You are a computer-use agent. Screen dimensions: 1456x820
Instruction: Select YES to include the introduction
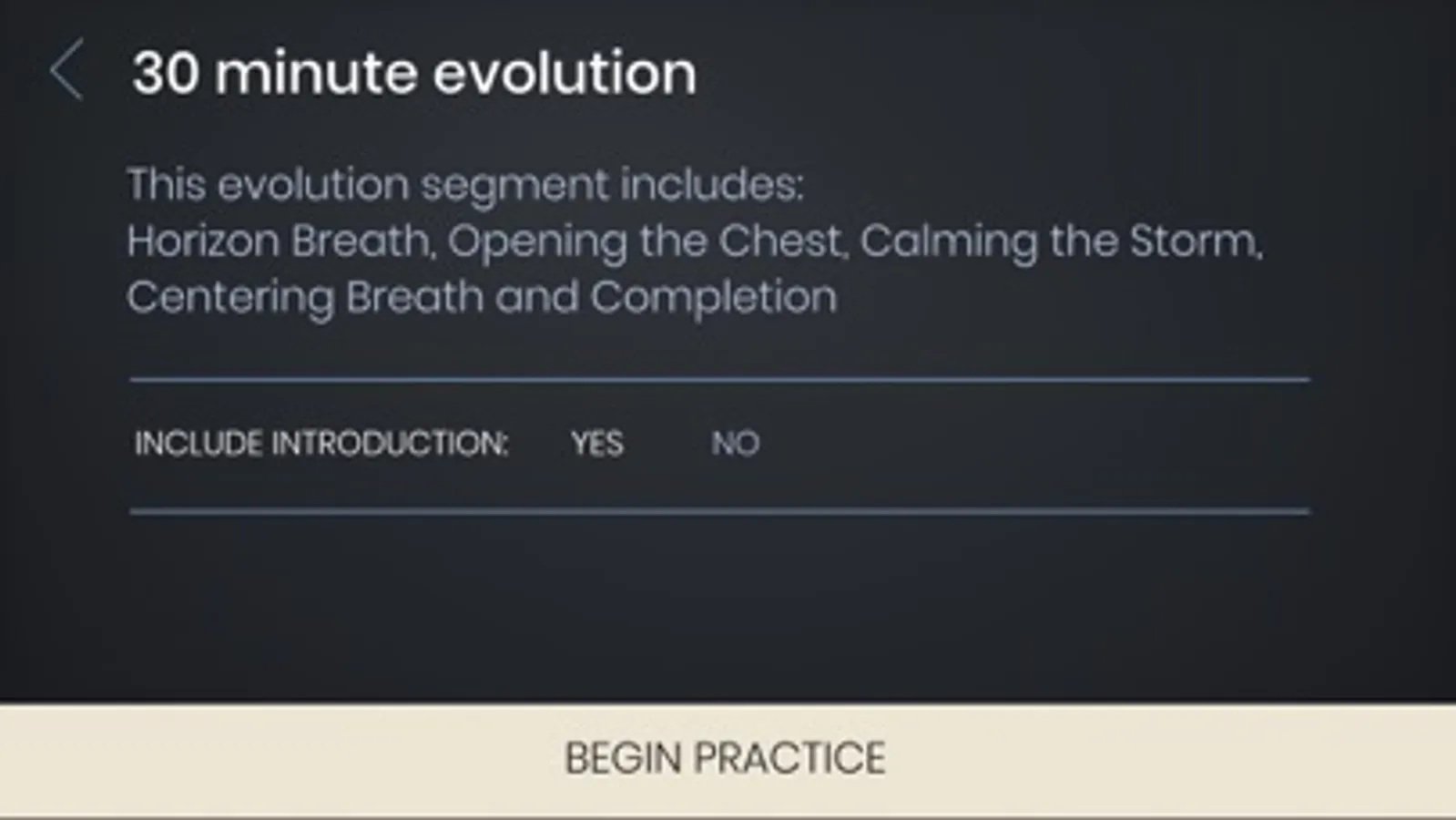(x=597, y=444)
